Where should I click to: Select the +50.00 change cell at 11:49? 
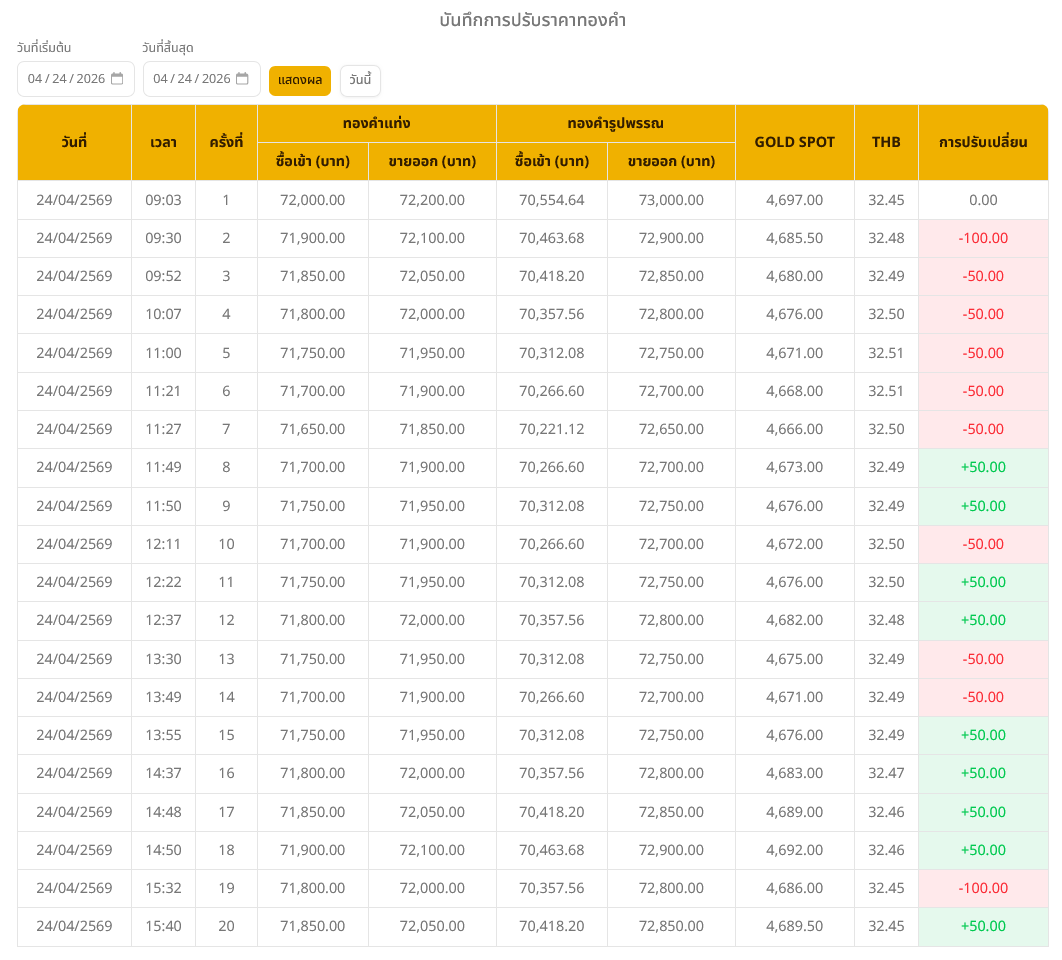point(982,467)
